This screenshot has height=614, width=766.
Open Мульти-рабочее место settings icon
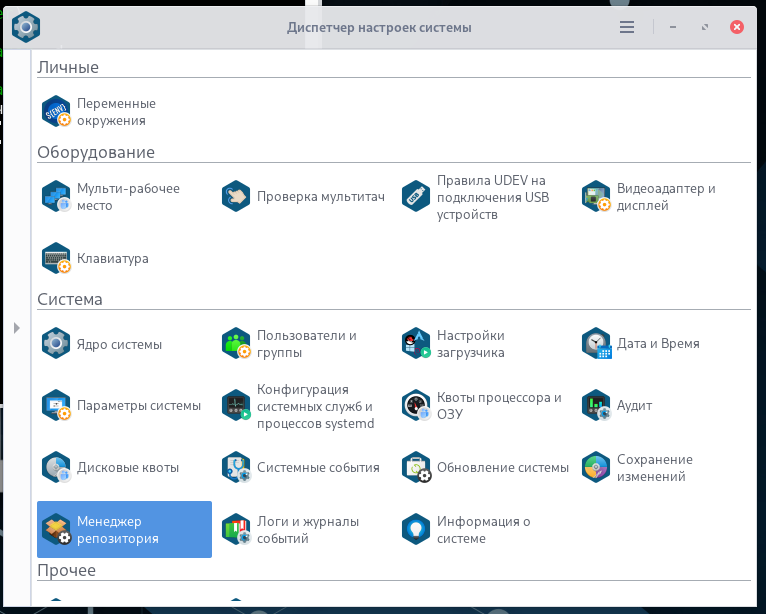point(56,196)
